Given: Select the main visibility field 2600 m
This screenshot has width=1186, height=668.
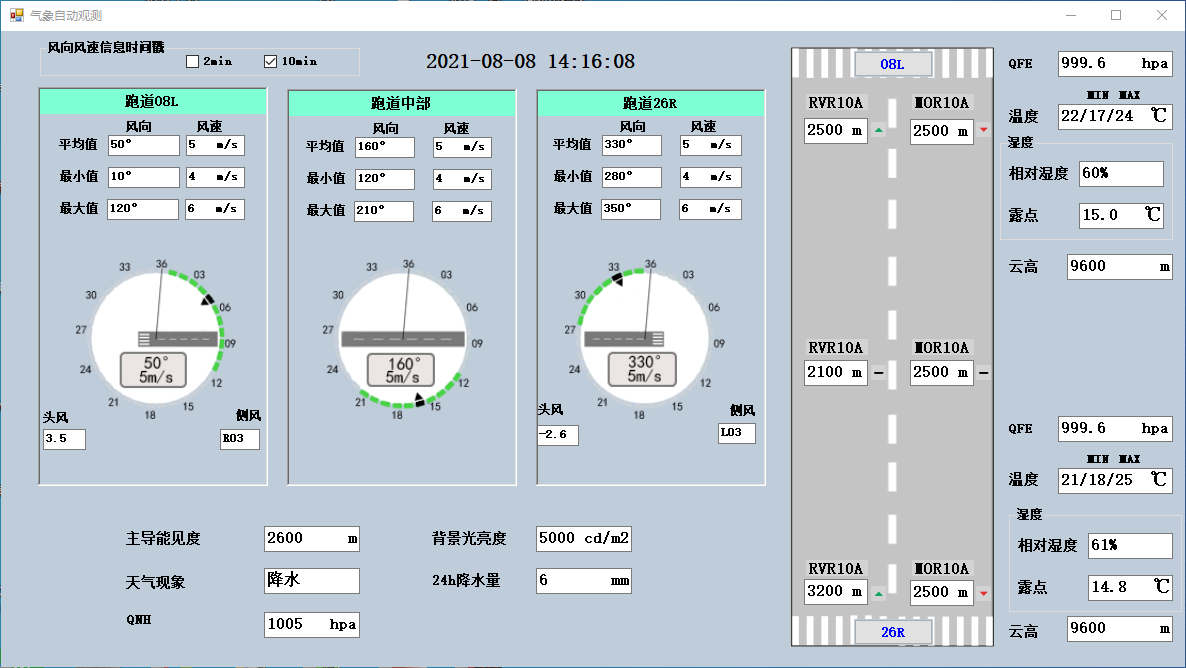Looking at the screenshot, I should pos(312,539).
